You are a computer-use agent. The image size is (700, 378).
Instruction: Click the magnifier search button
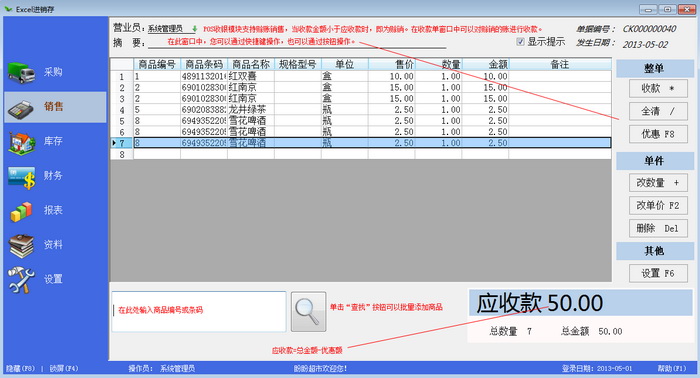point(308,312)
